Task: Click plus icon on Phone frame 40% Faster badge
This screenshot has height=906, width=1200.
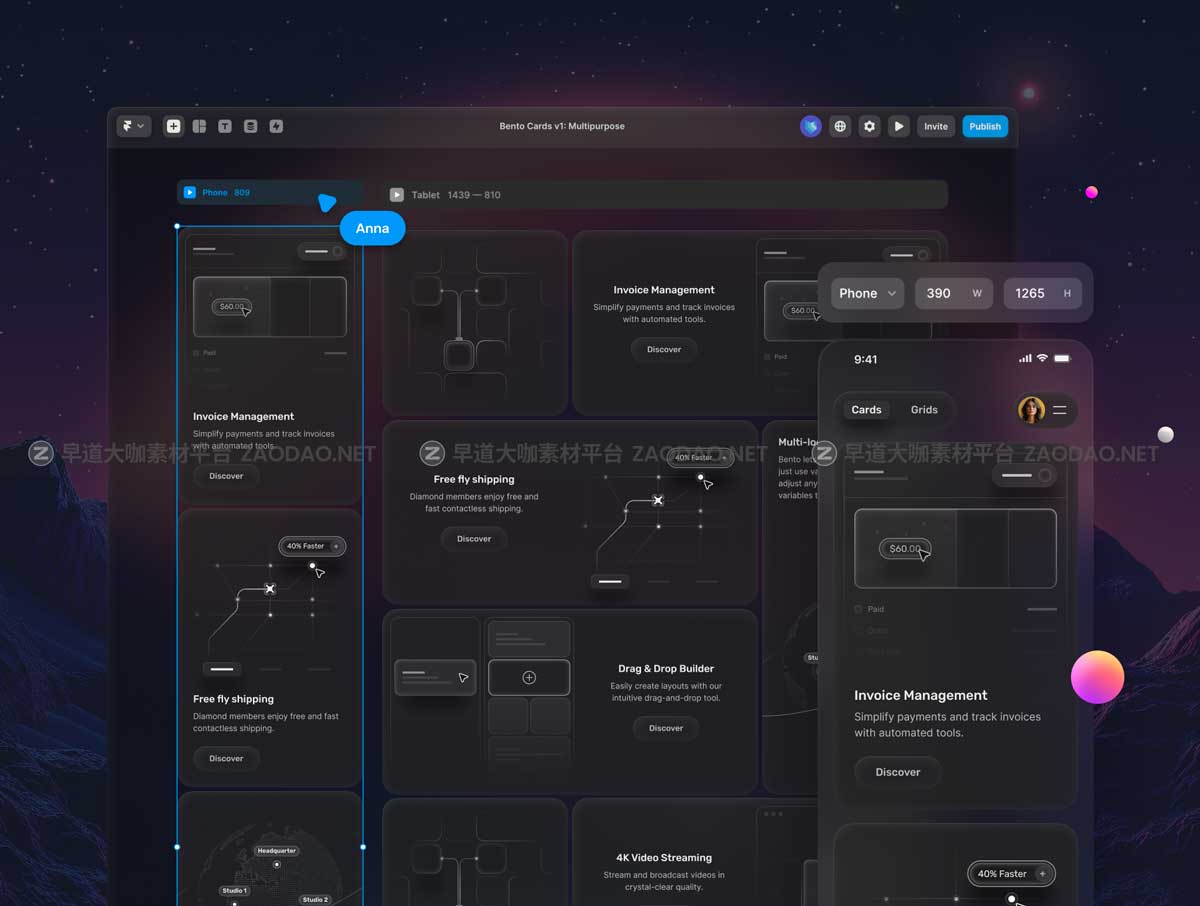Action: pos(336,546)
